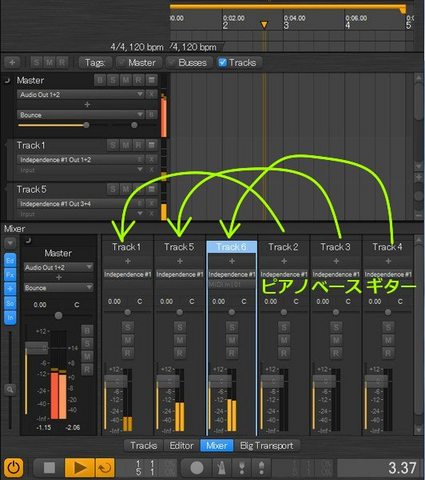
Task: Click E edit button for Independence #1 Out 1+2
Action: coord(140,159)
